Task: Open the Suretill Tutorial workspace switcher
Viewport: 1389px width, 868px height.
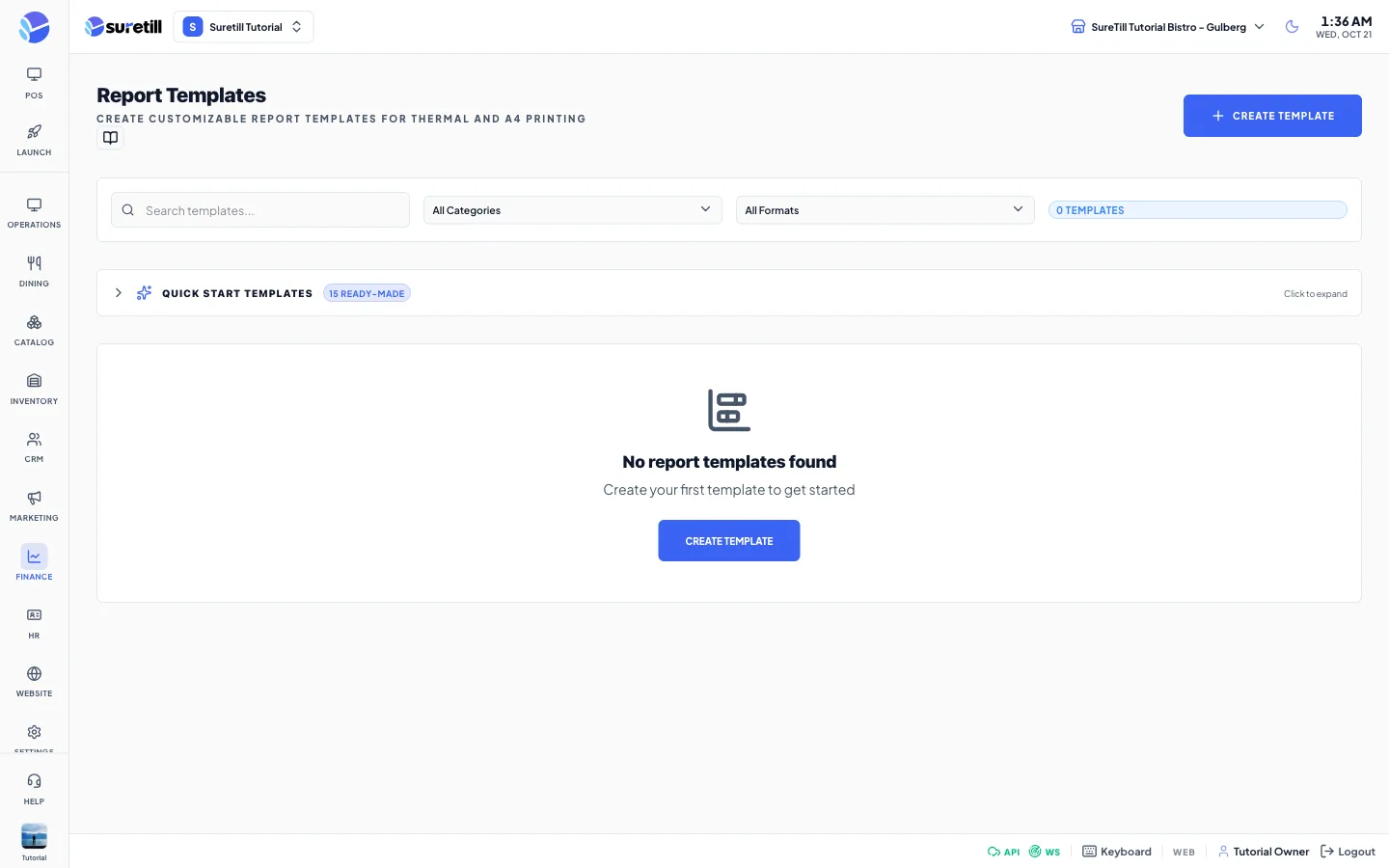Action: [243, 27]
